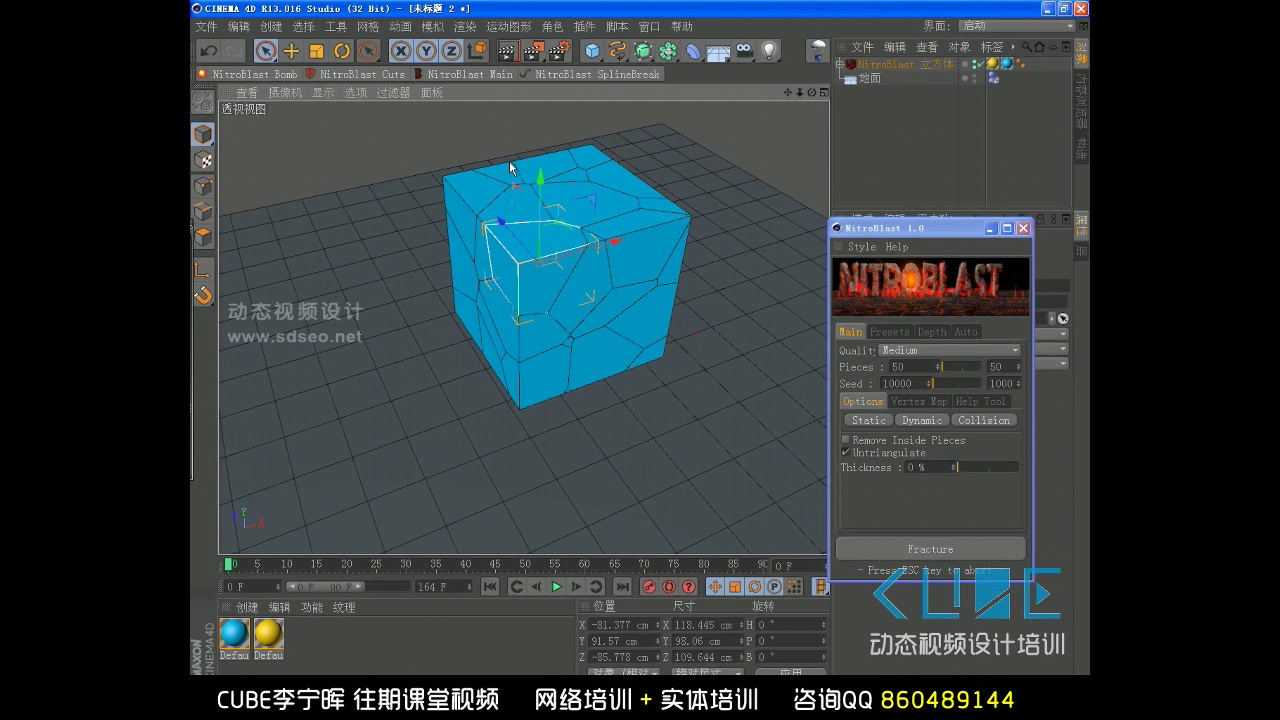Switch to Auto tab in NitroBlast
The image size is (1280, 720).
966,332
